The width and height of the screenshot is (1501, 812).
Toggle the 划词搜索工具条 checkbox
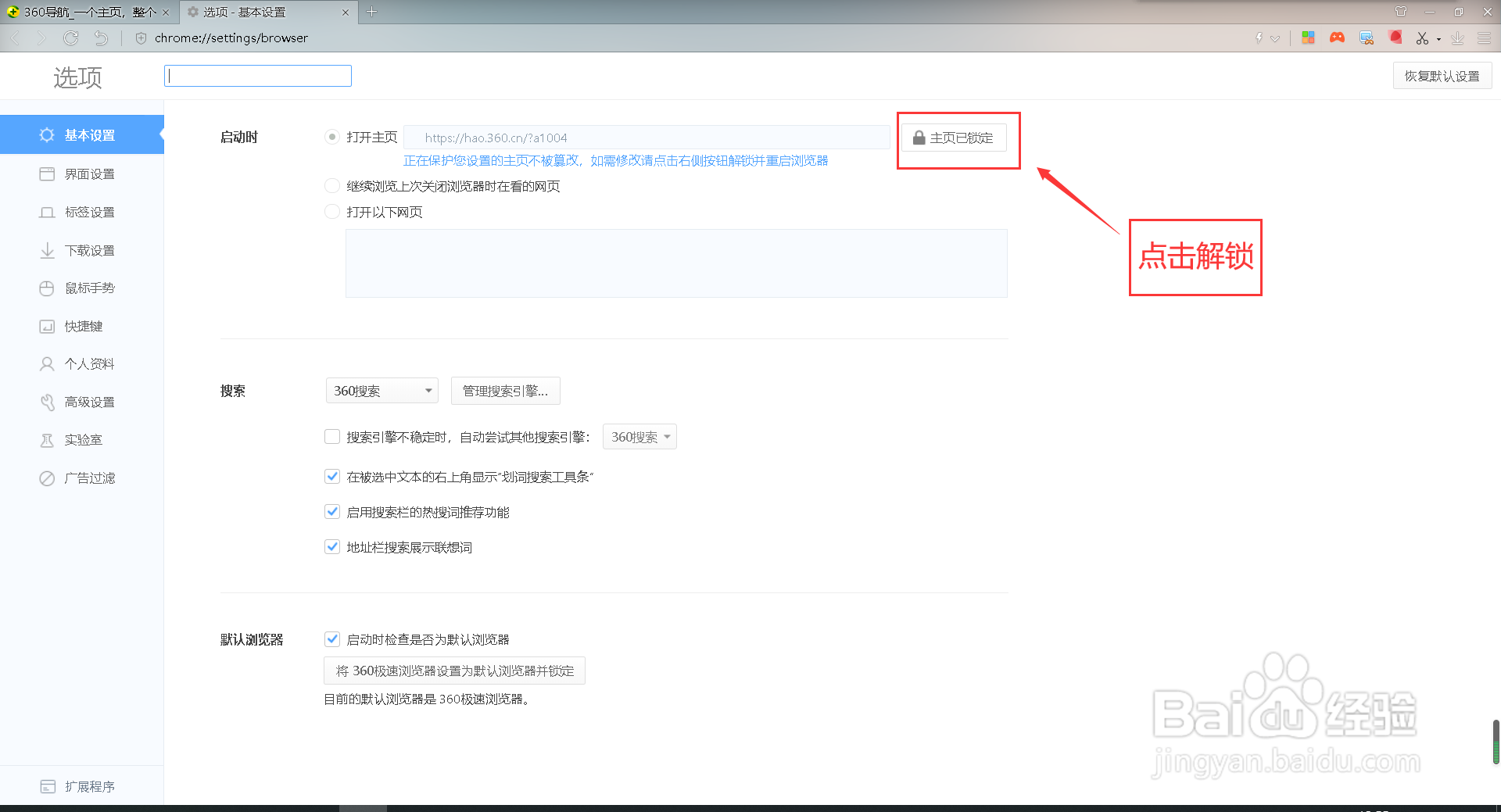click(332, 477)
